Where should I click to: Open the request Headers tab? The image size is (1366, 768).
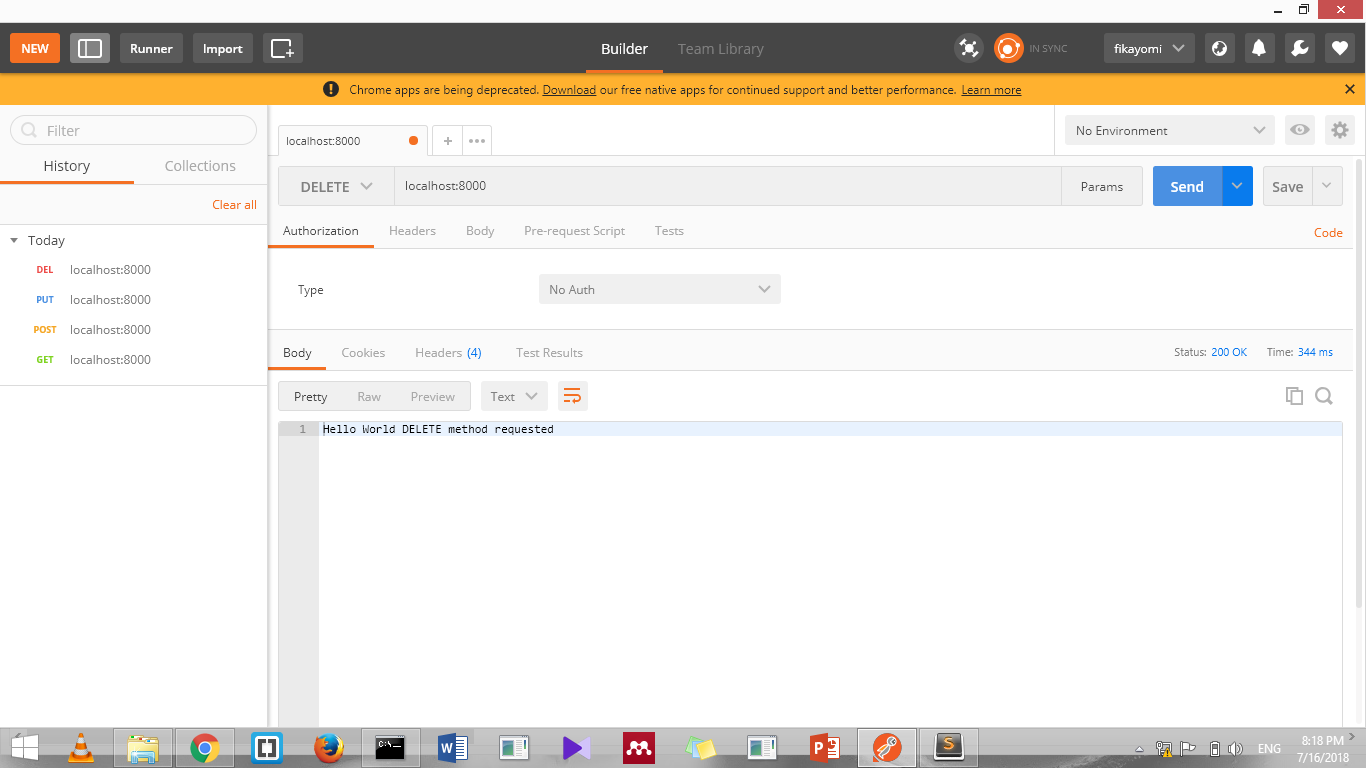coord(412,230)
